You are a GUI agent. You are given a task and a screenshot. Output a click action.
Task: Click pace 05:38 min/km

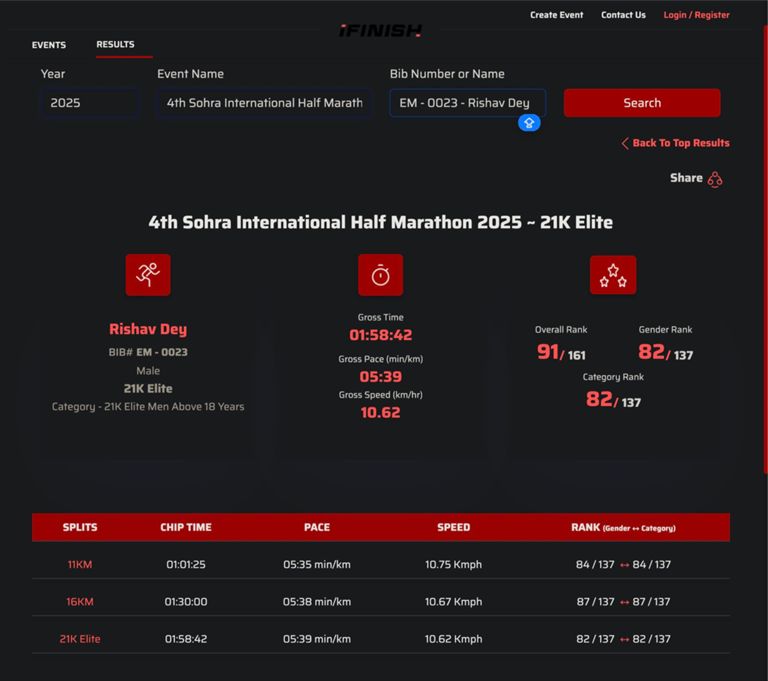coord(317,602)
